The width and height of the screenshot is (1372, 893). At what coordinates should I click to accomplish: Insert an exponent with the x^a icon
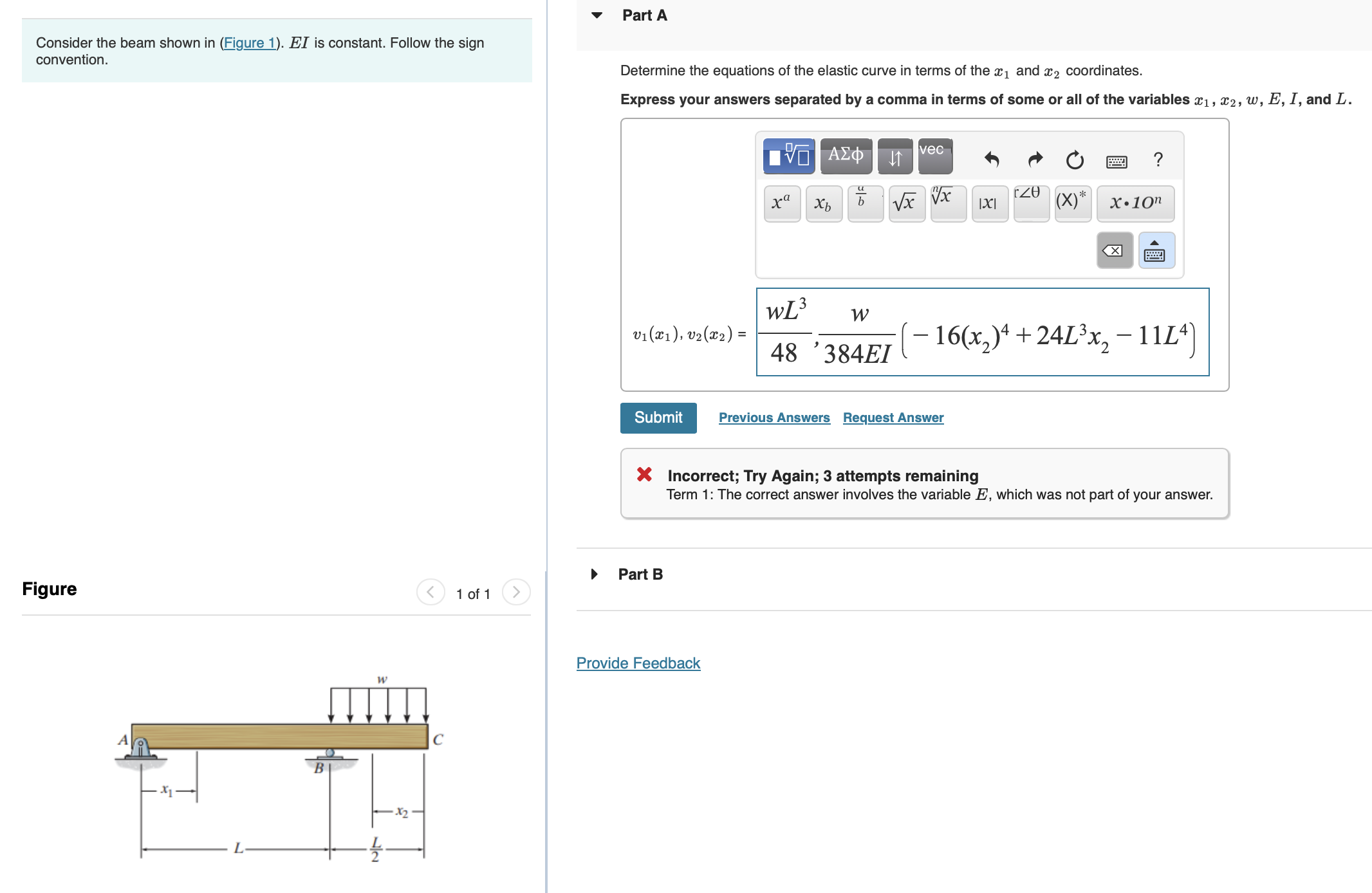[781, 203]
